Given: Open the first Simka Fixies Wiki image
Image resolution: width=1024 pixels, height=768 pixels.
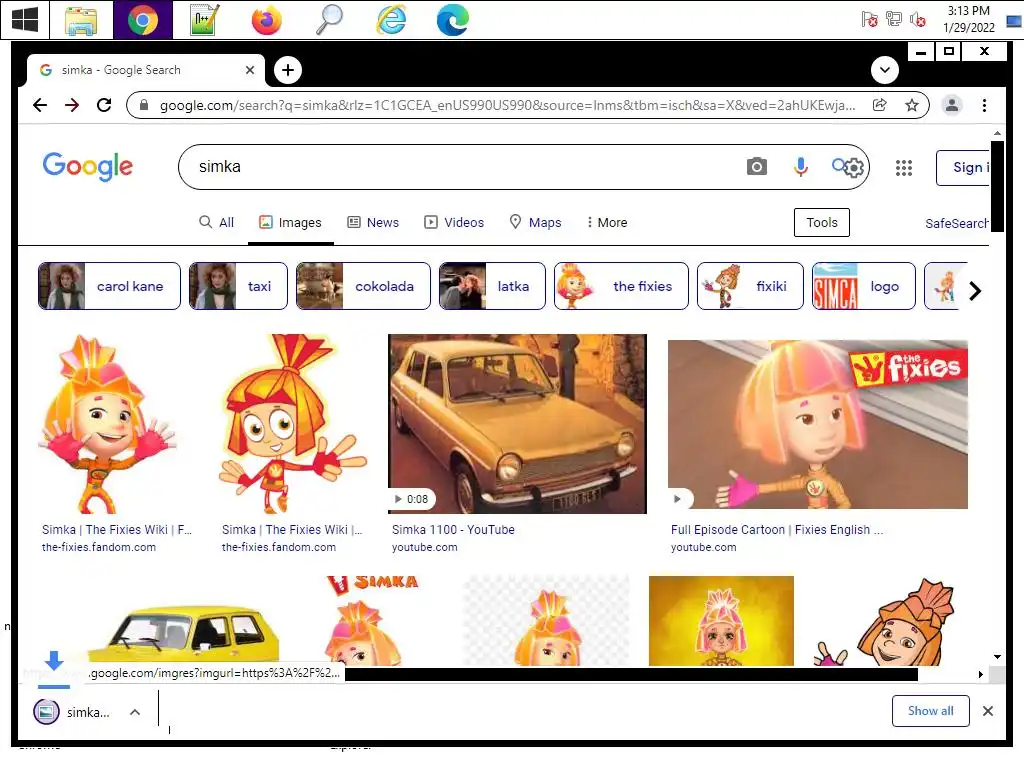Looking at the screenshot, I should tap(108, 424).
